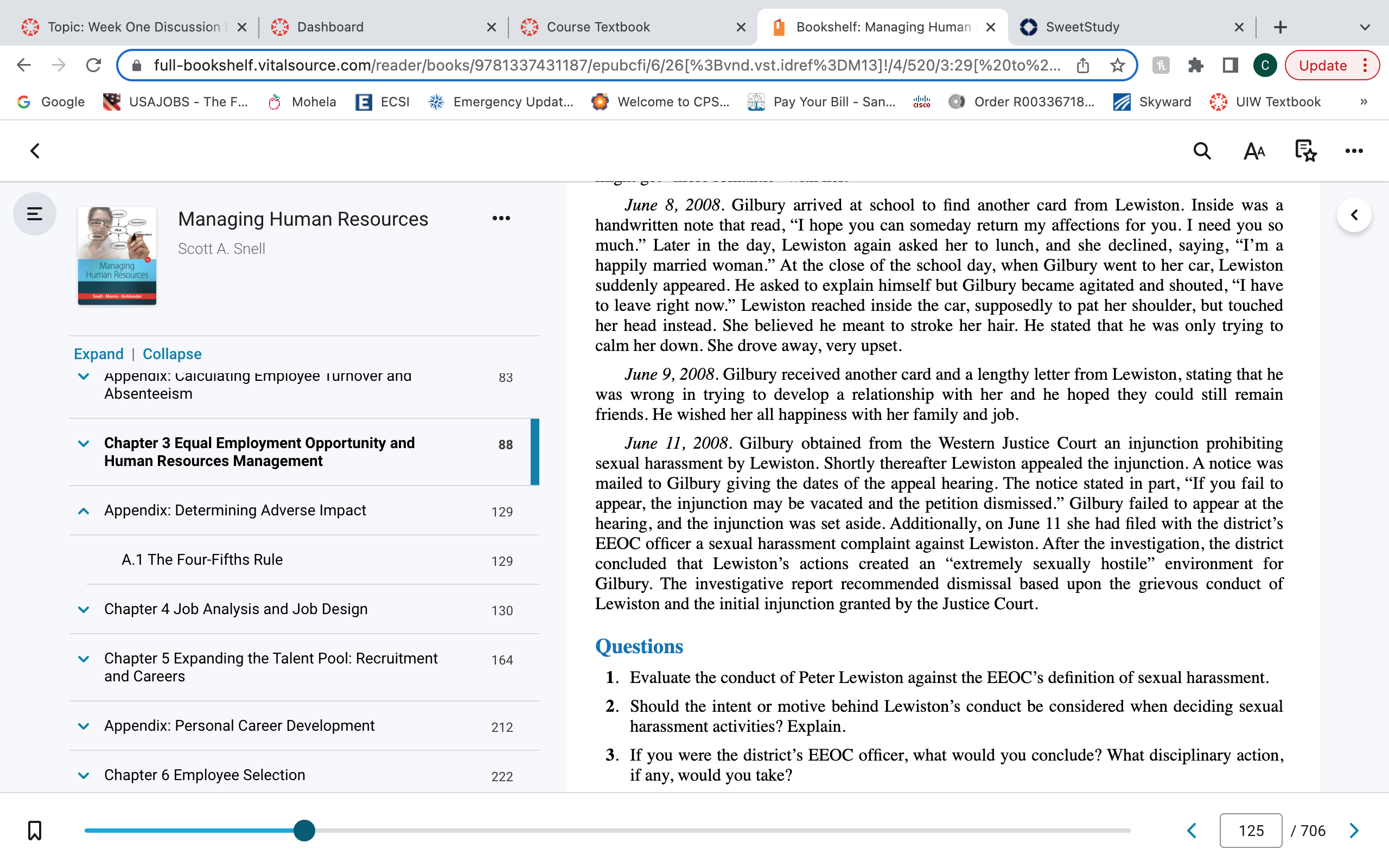View the site info lock icon

pos(137,66)
